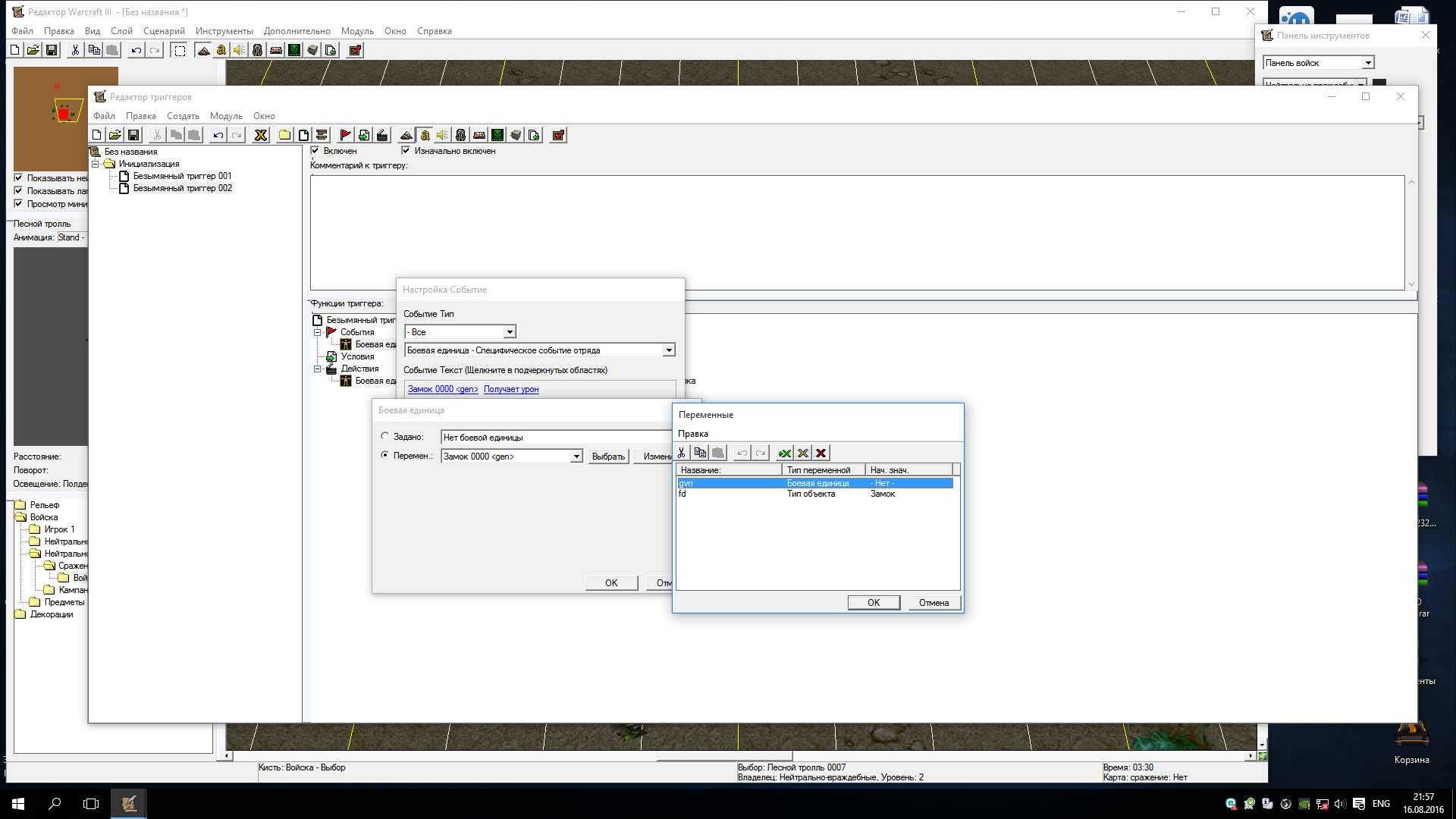Click New Action clapperboard icon
Screen dimensions: 1456x819
[x=382, y=136]
